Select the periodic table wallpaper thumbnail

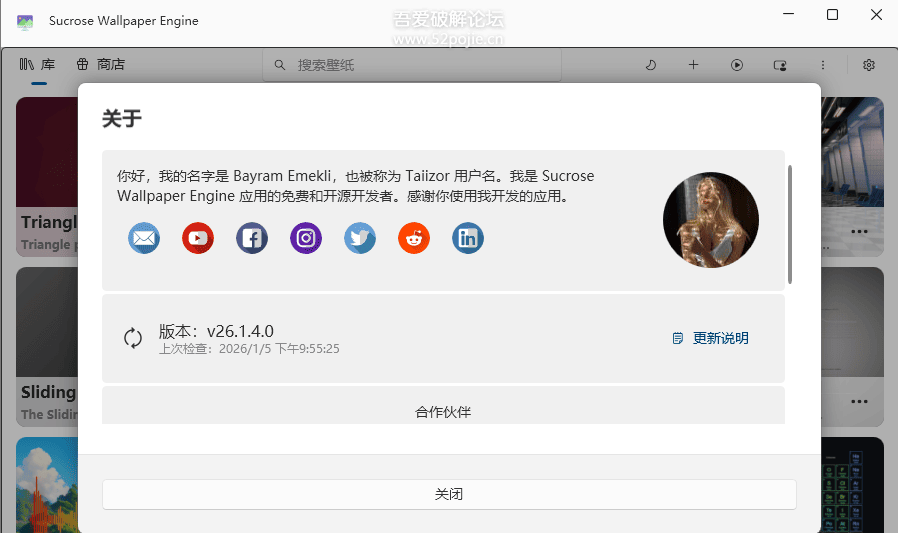point(852,485)
